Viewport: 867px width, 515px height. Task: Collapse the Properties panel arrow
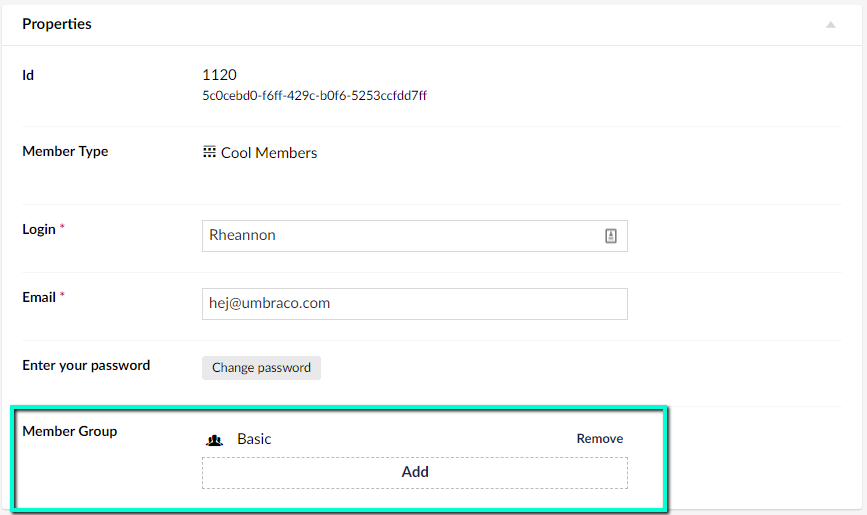click(x=831, y=24)
